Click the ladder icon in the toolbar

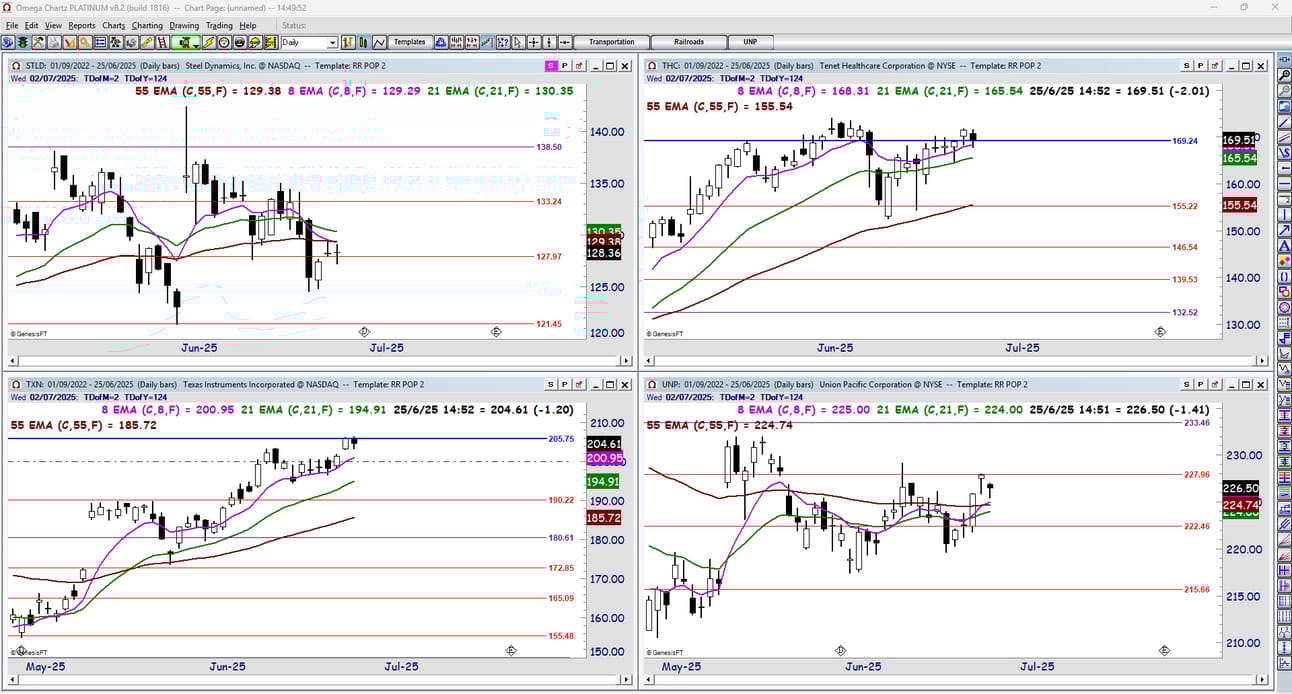click(162, 43)
